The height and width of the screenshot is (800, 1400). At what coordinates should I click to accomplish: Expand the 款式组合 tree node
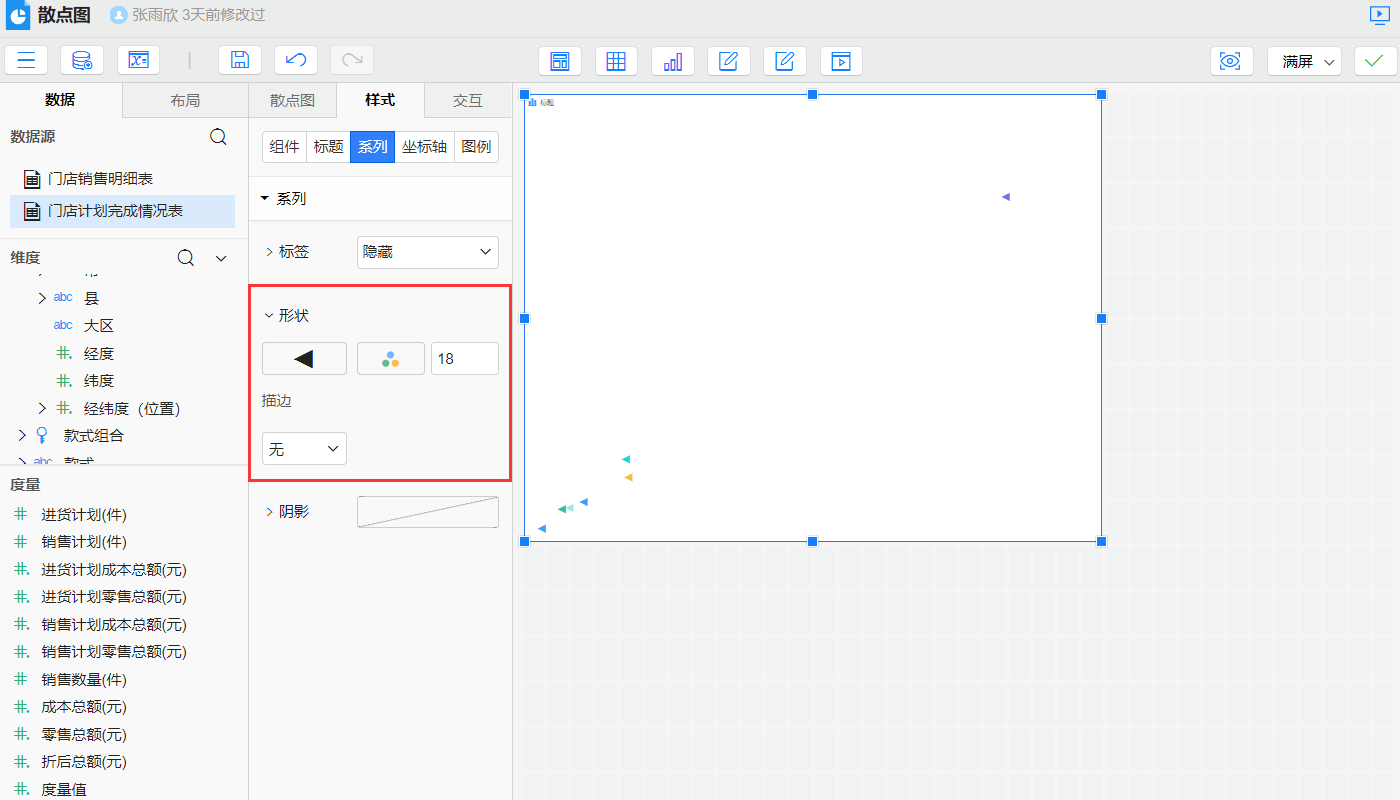coord(21,436)
